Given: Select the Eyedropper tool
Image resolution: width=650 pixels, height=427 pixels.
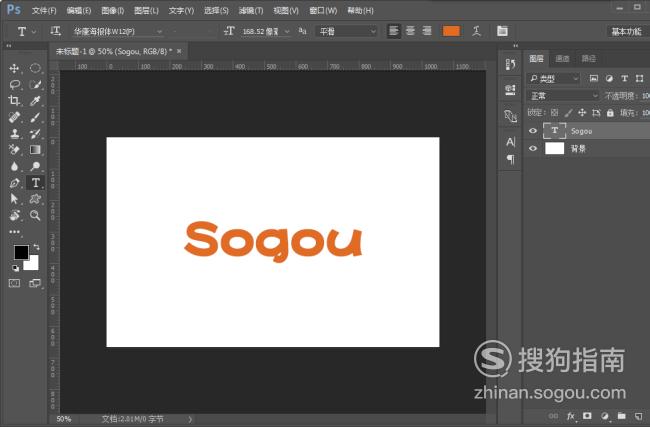Looking at the screenshot, I should tap(35, 101).
